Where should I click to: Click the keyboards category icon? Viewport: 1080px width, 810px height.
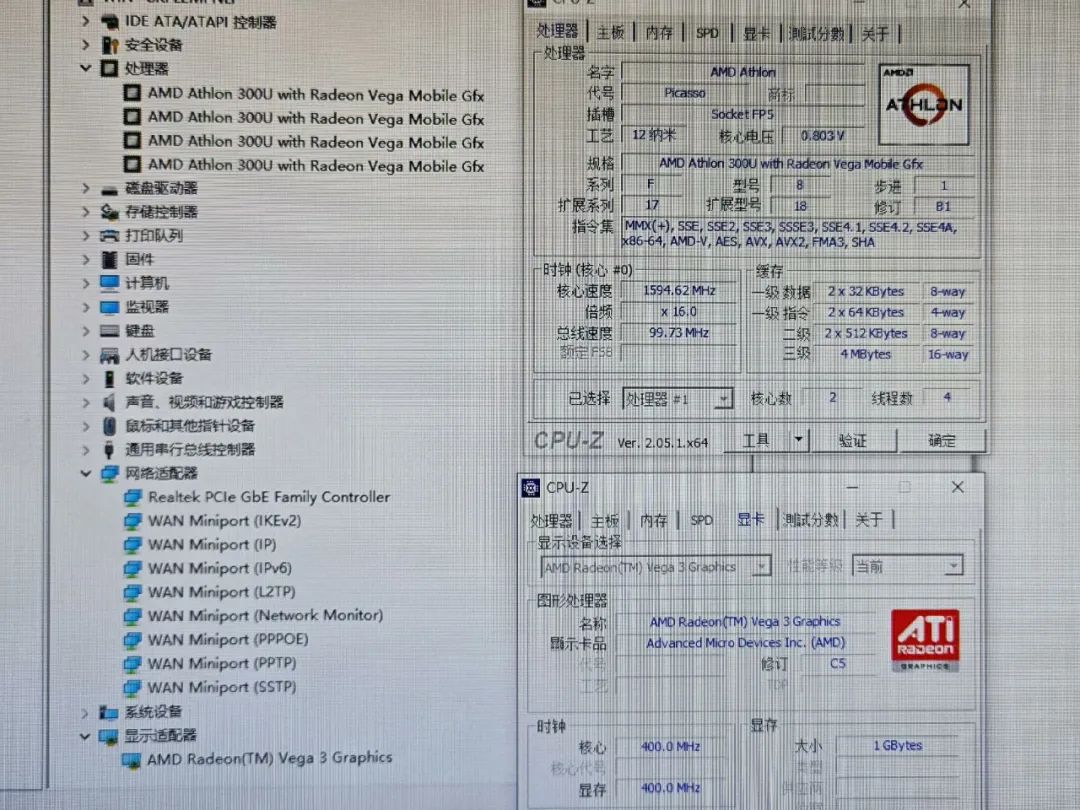110,331
